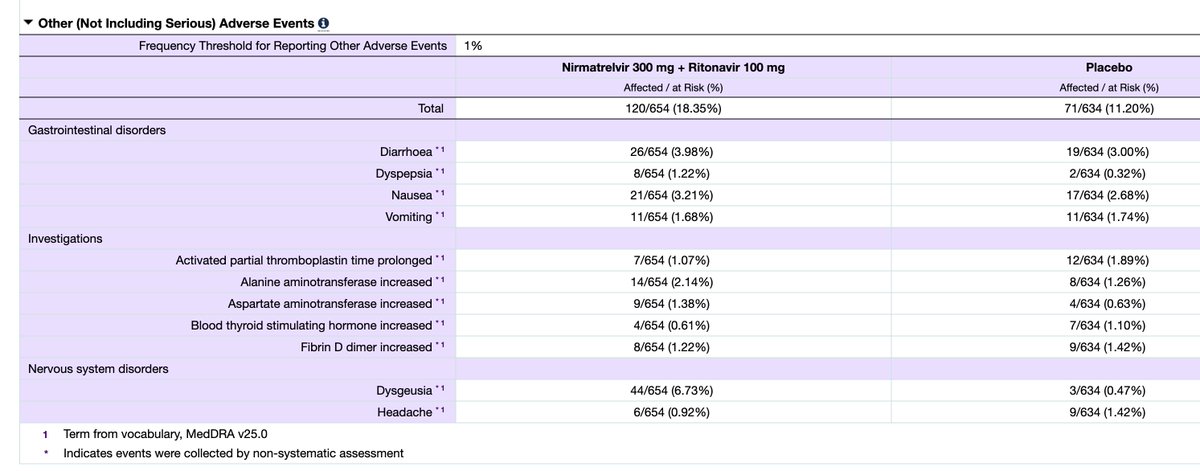Screen dimensions: 1200x471
Task: Collapse the Other Adverse Events section triangle
Action: click(x=28, y=22)
